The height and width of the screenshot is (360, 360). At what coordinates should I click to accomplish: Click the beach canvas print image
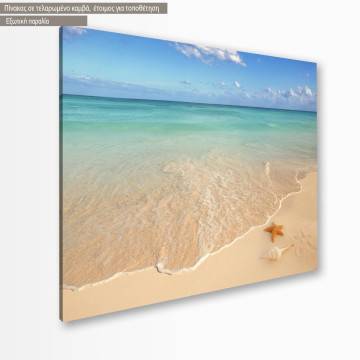click(188, 173)
